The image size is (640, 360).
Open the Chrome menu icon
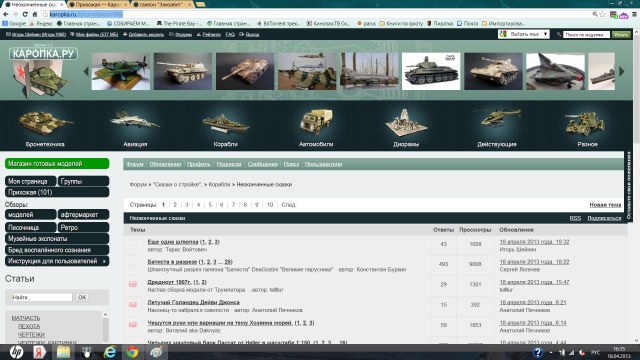click(x=635, y=14)
